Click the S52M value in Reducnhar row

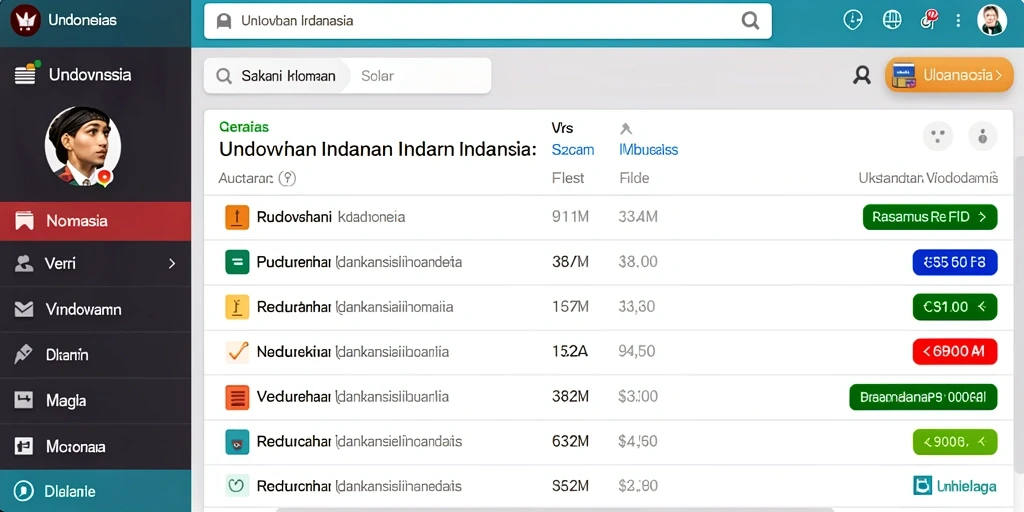[571, 486]
